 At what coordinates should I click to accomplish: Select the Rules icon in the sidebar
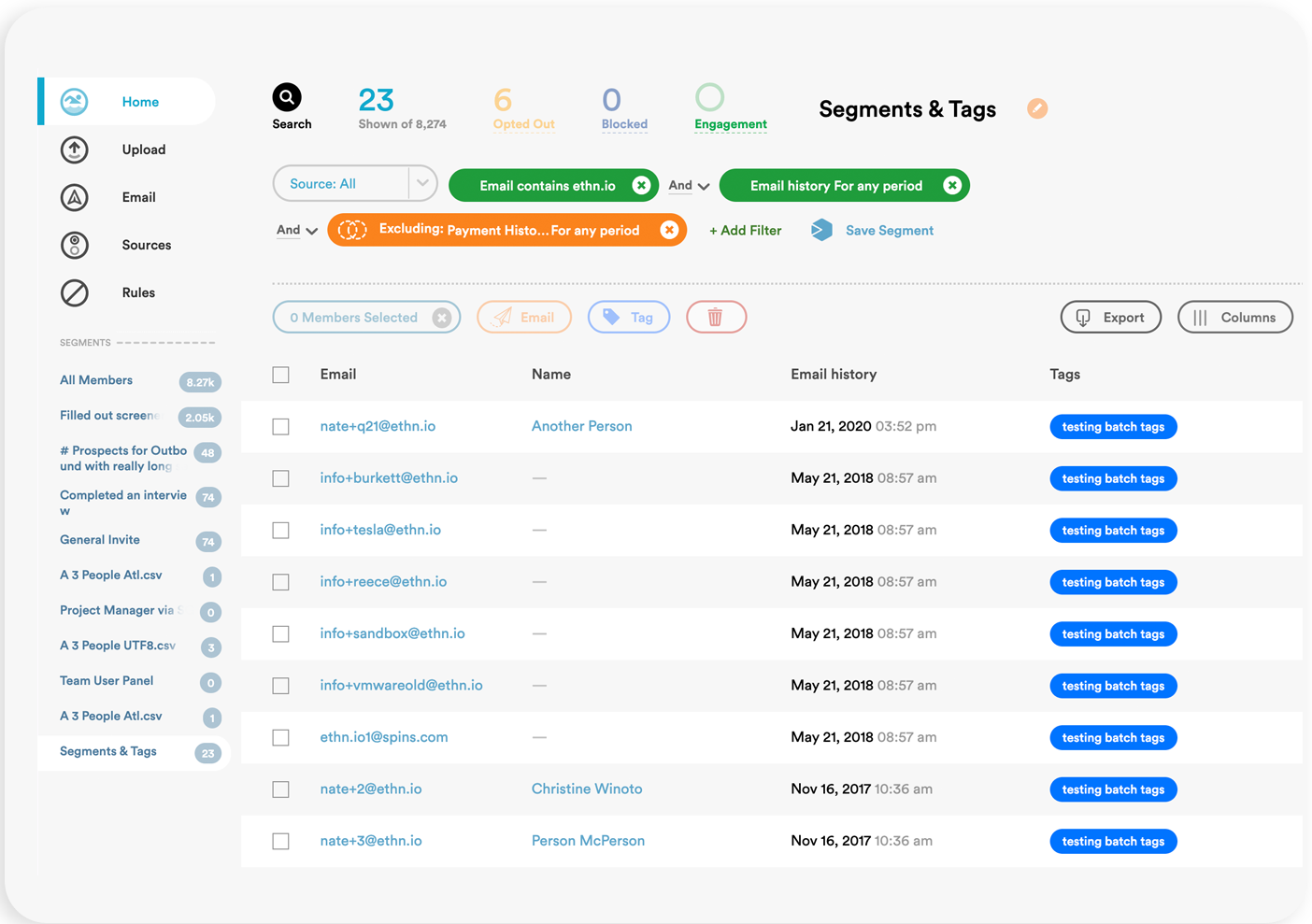(x=74, y=292)
